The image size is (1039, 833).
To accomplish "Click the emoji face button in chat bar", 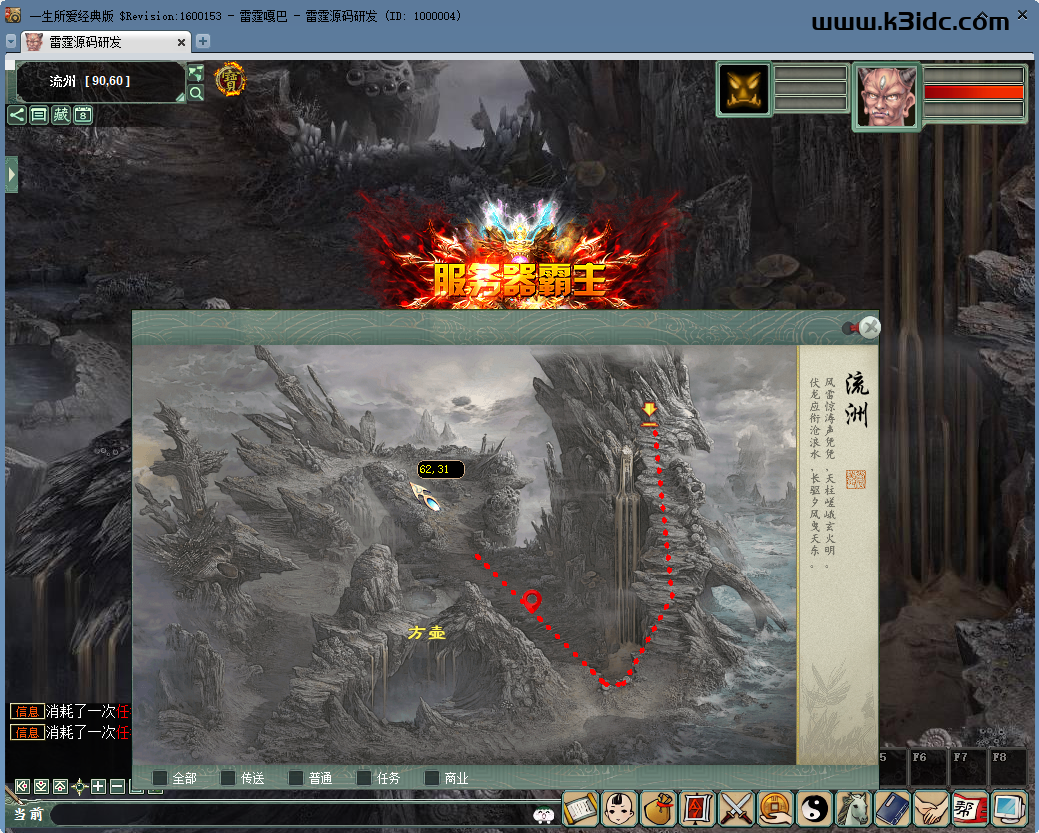I will (543, 814).
